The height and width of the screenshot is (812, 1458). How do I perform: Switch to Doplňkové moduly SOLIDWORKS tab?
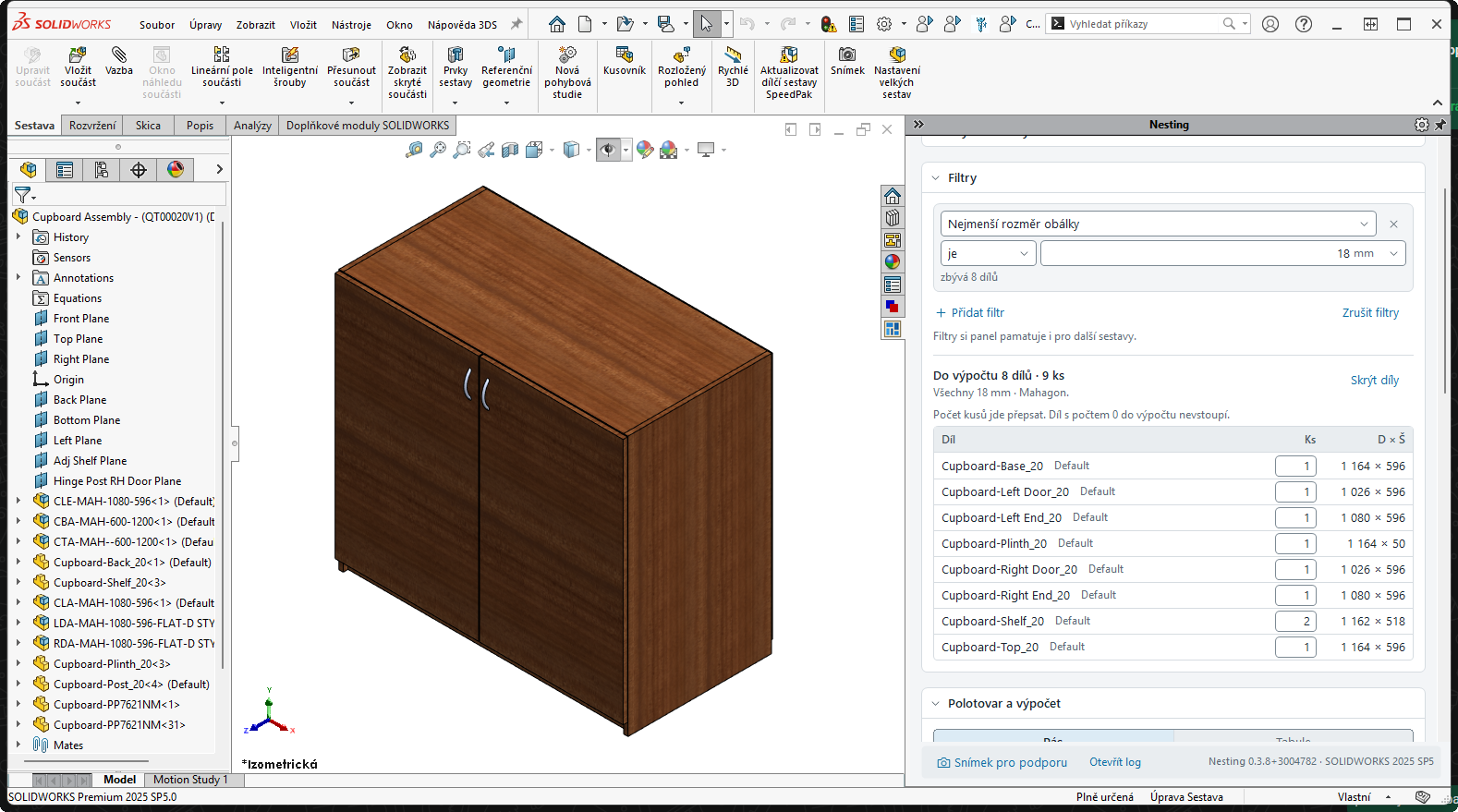368,126
